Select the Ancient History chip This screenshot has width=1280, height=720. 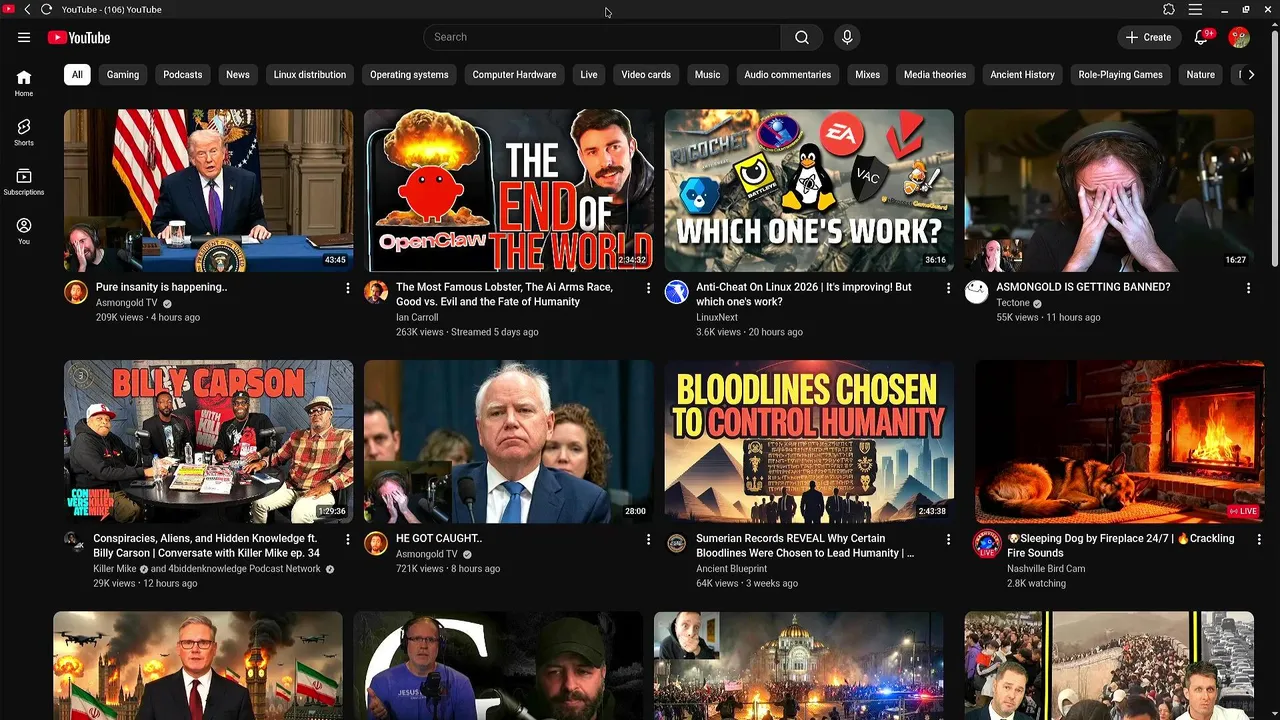click(1023, 75)
